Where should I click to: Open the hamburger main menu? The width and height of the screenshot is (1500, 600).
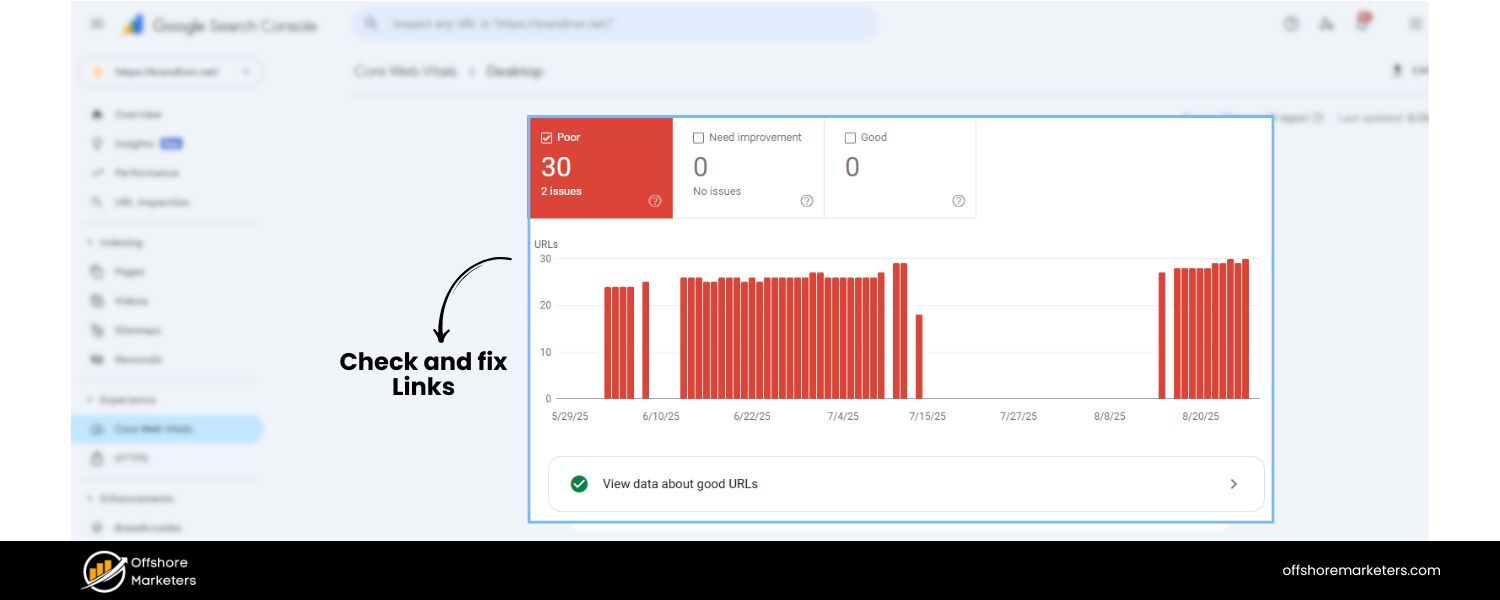click(97, 24)
